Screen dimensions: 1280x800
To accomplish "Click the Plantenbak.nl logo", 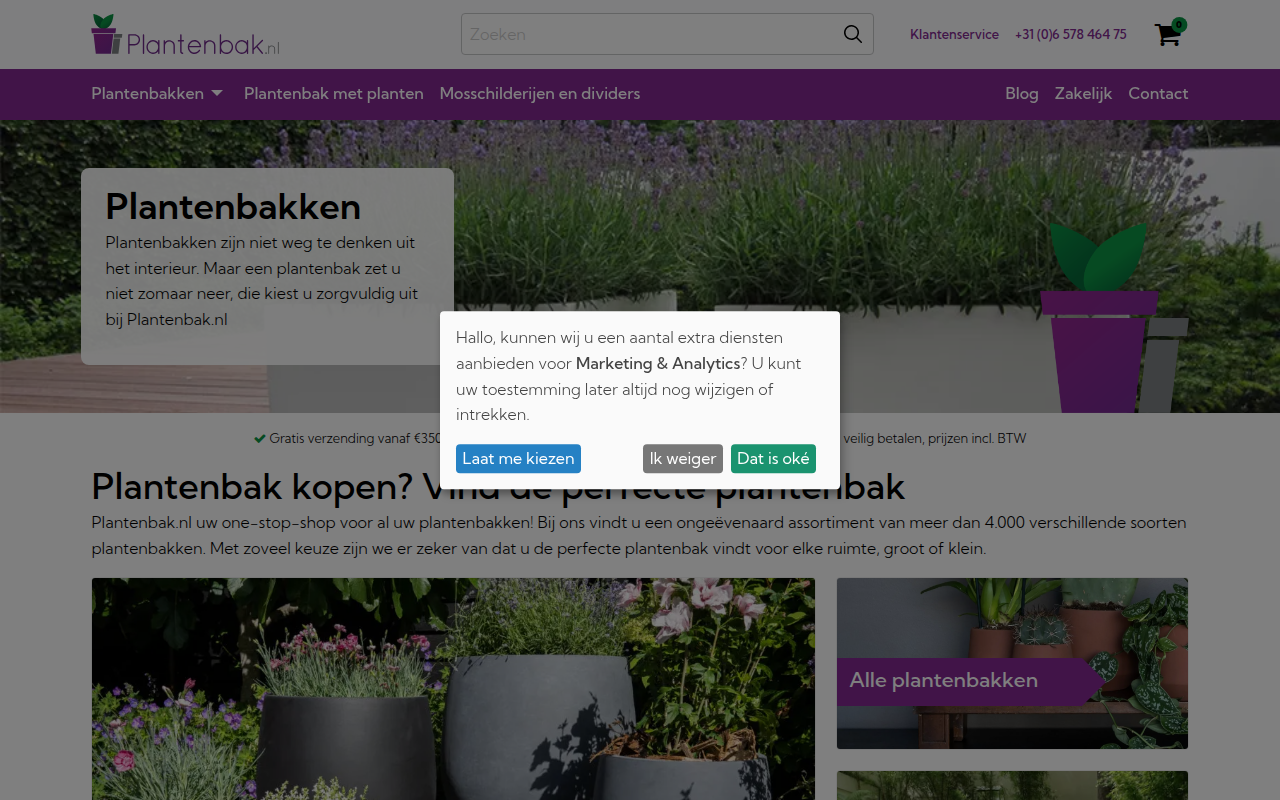I will point(186,35).
